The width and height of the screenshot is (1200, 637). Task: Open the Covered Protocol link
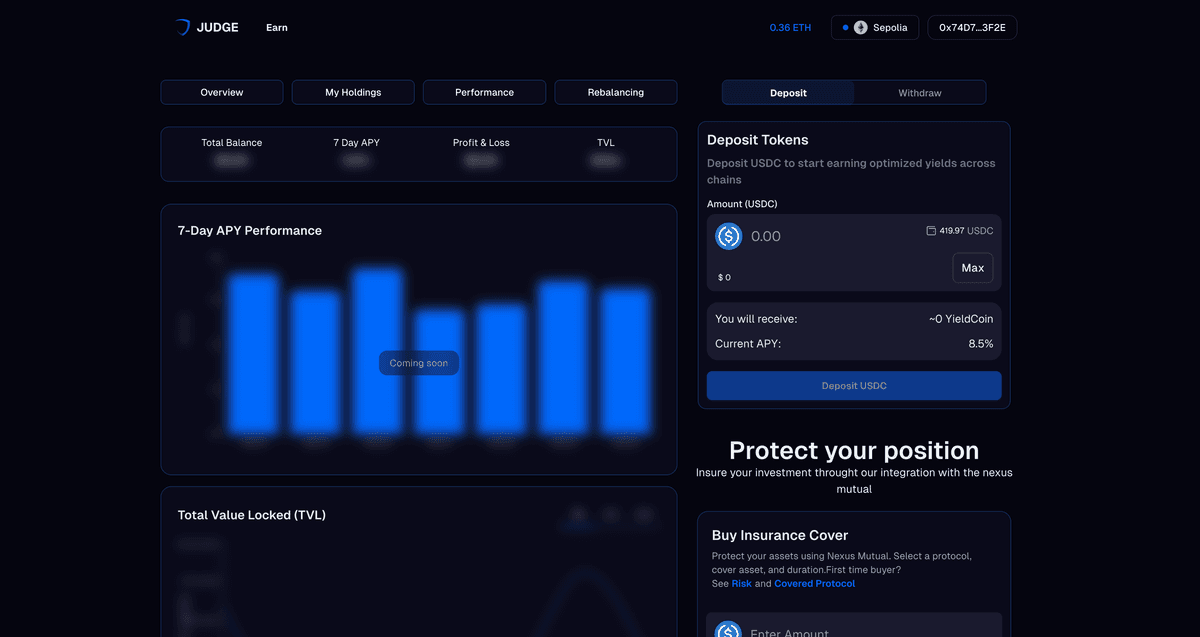coord(814,583)
